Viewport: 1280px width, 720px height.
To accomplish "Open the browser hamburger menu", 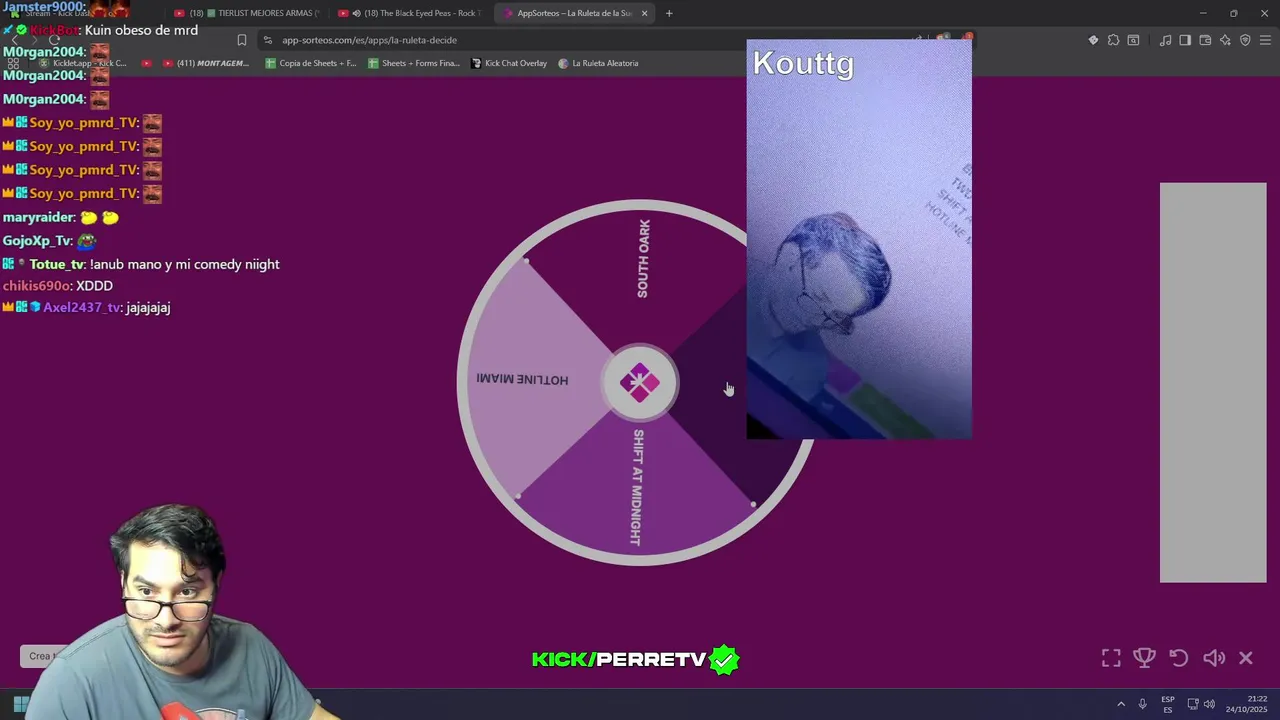I will [1265, 40].
